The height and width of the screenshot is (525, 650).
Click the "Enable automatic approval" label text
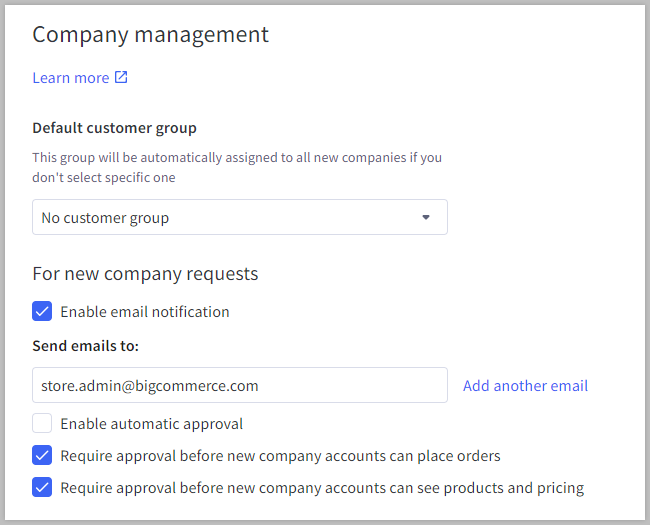pos(152,424)
